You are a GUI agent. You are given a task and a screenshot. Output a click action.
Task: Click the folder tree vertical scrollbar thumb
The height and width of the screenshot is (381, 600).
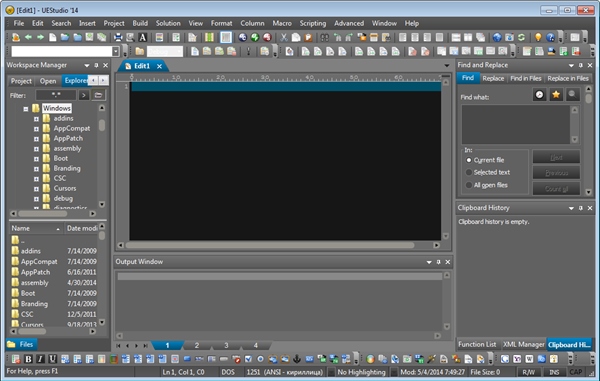(102, 125)
